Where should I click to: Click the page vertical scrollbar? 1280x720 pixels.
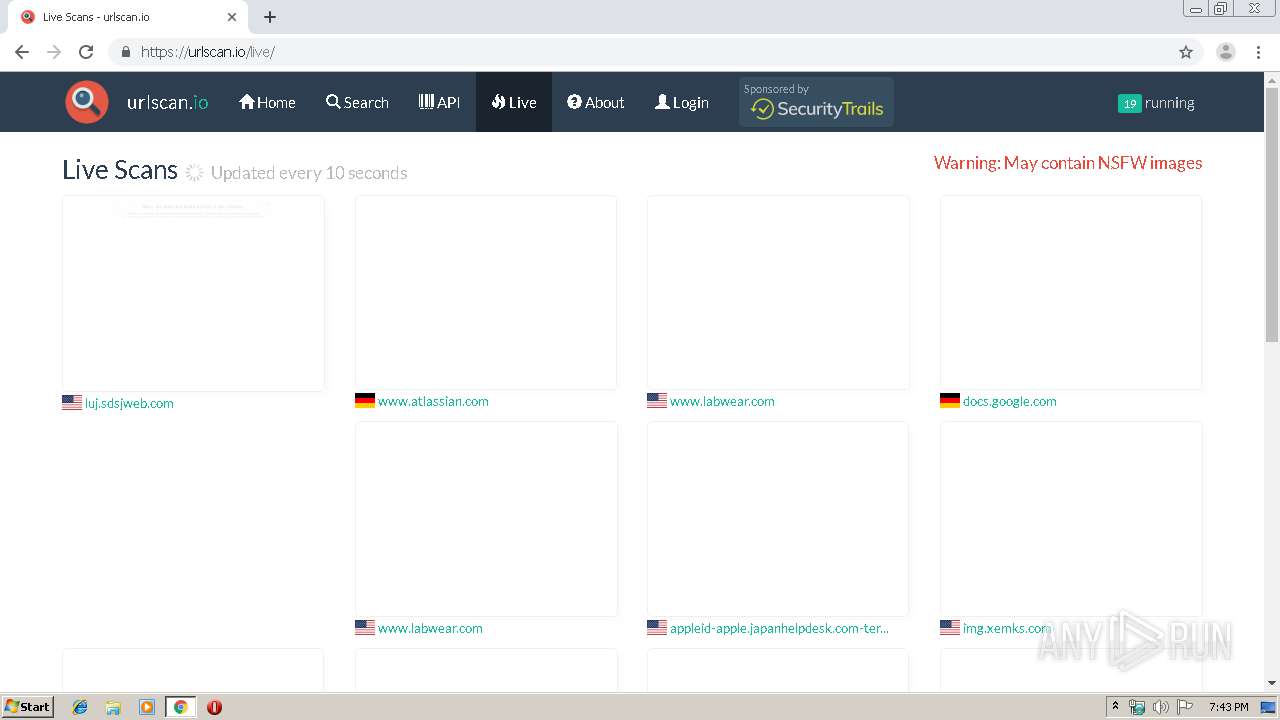(x=1272, y=215)
